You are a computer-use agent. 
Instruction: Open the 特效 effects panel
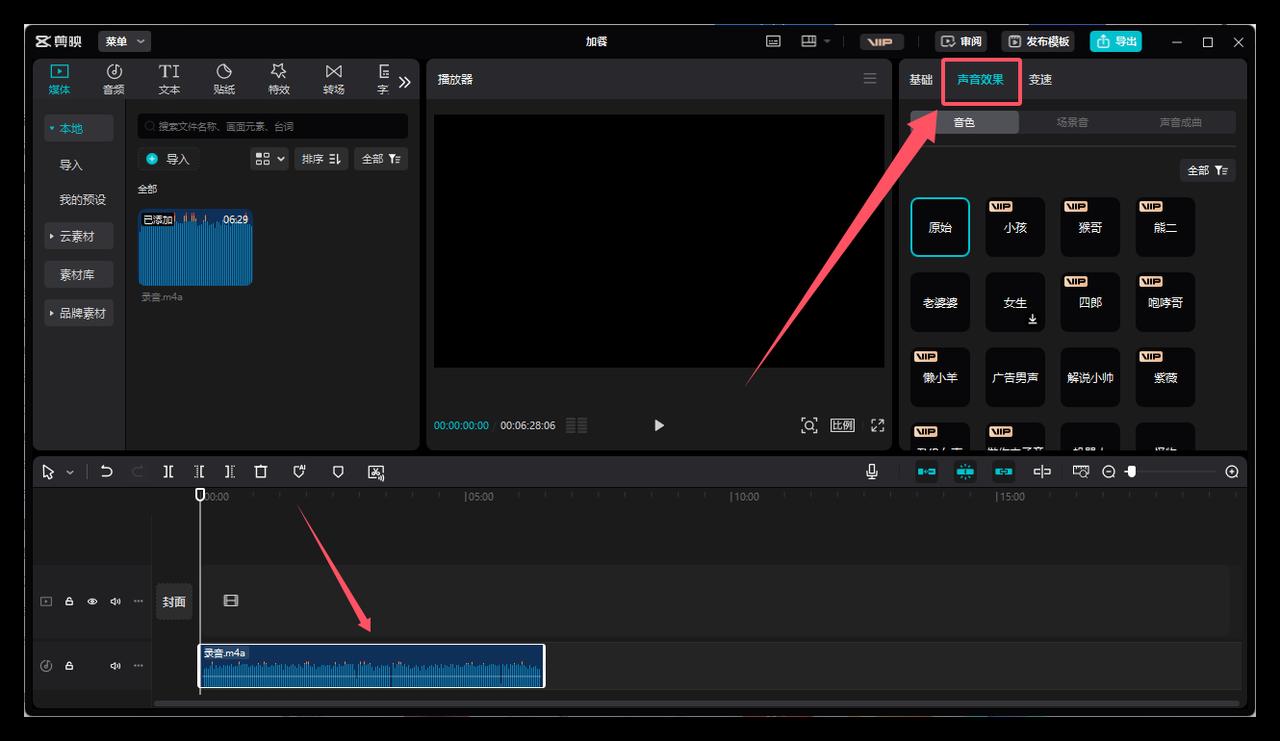279,79
